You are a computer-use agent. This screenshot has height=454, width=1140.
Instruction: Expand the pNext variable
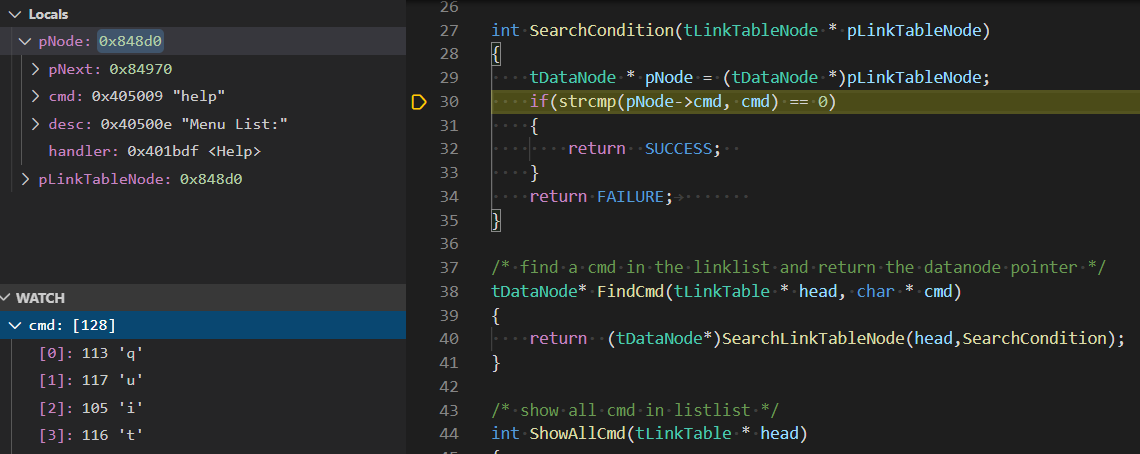click(36, 69)
